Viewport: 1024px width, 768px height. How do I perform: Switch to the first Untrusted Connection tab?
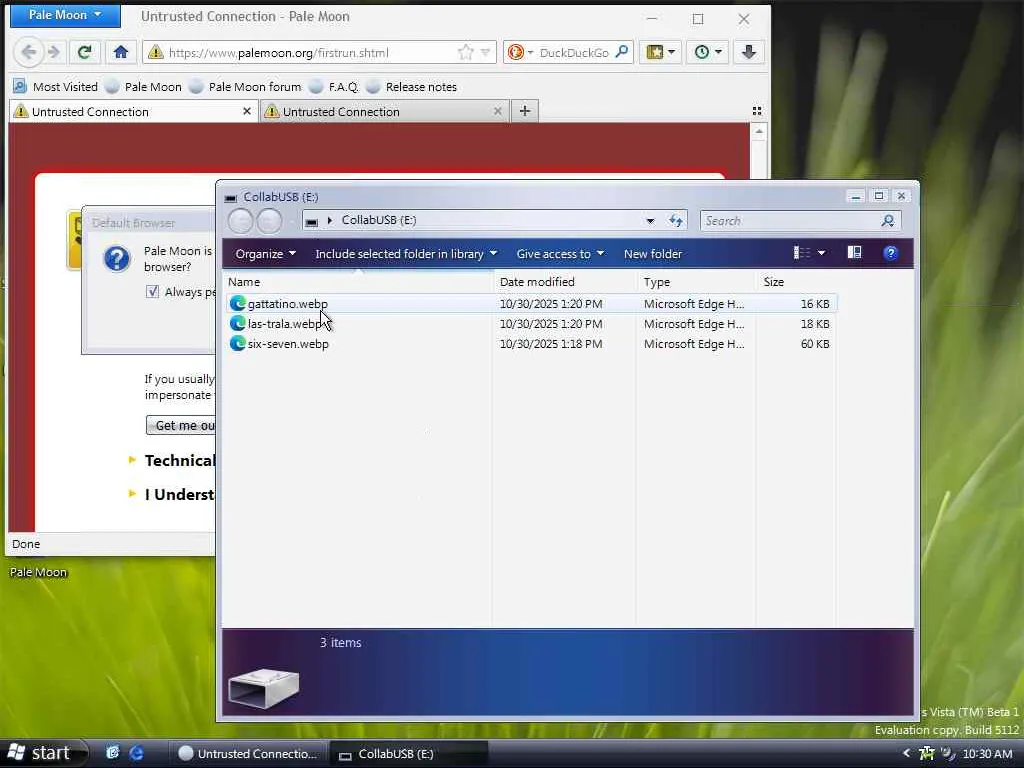coord(133,111)
